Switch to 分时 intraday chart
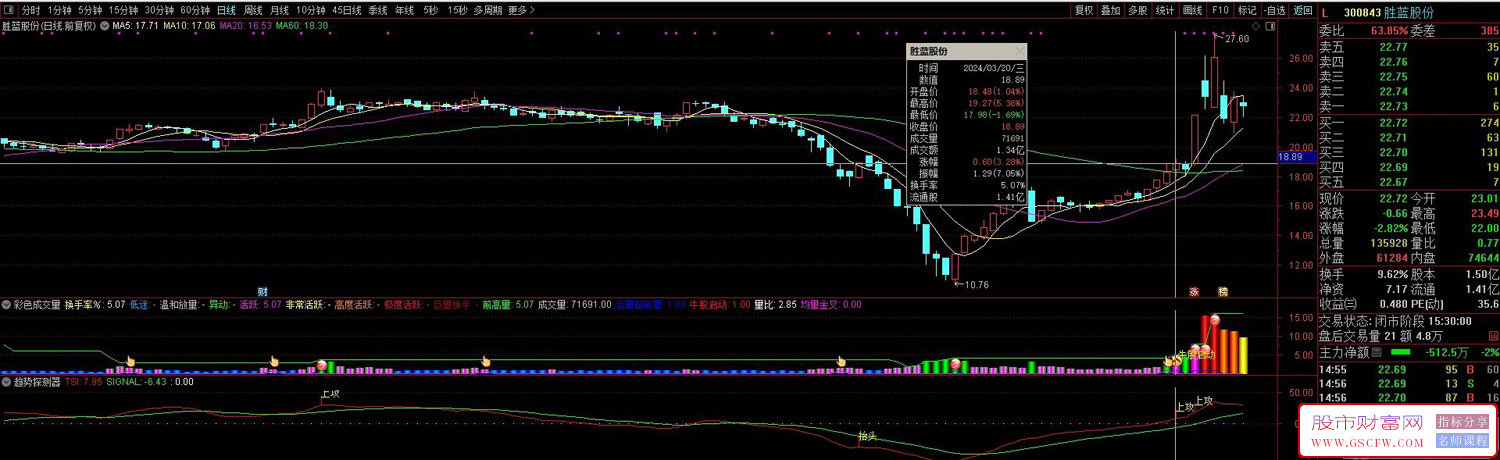The image size is (1500, 460). [x=31, y=10]
